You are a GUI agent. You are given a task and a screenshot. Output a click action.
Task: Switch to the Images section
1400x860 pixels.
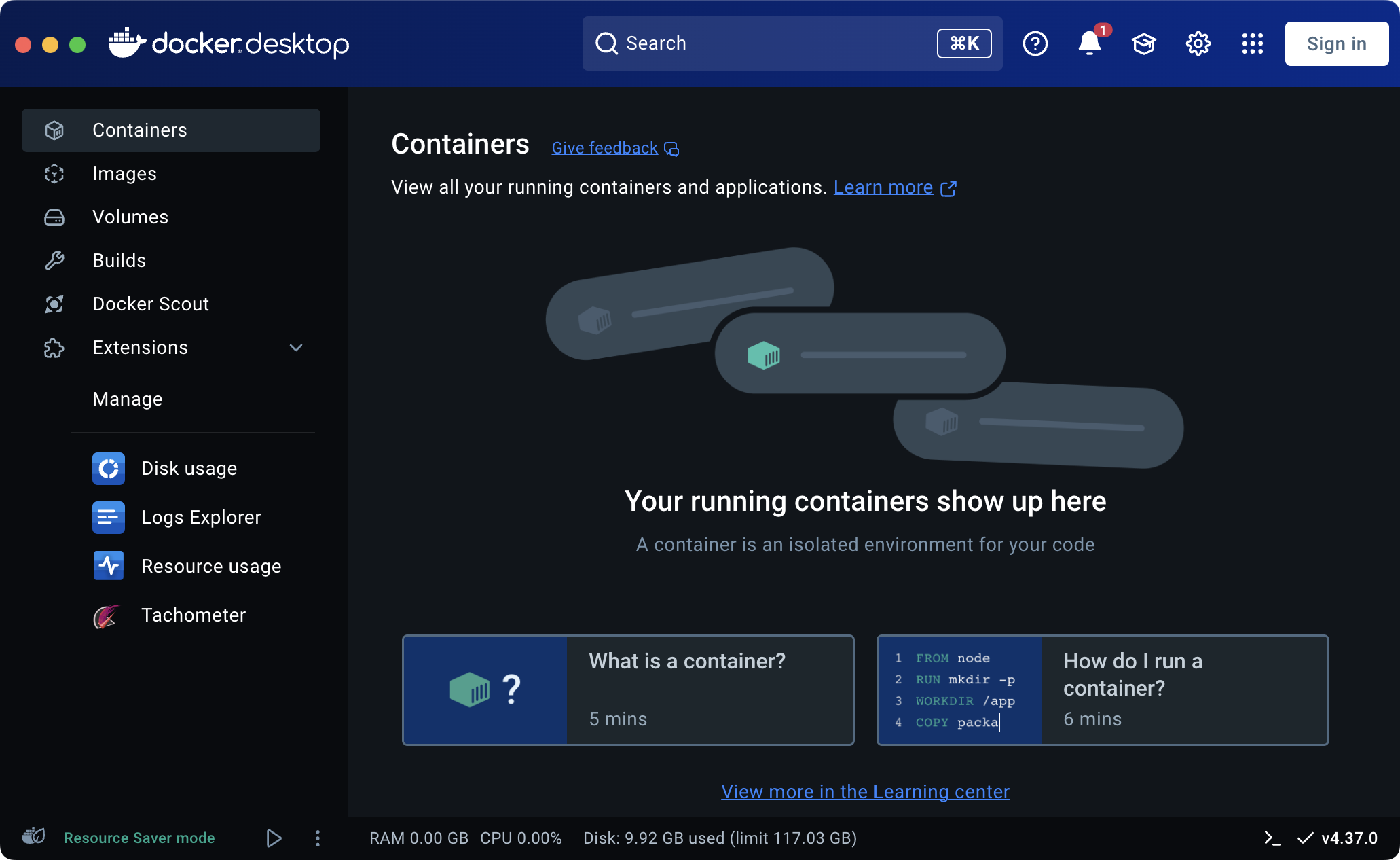tap(124, 173)
